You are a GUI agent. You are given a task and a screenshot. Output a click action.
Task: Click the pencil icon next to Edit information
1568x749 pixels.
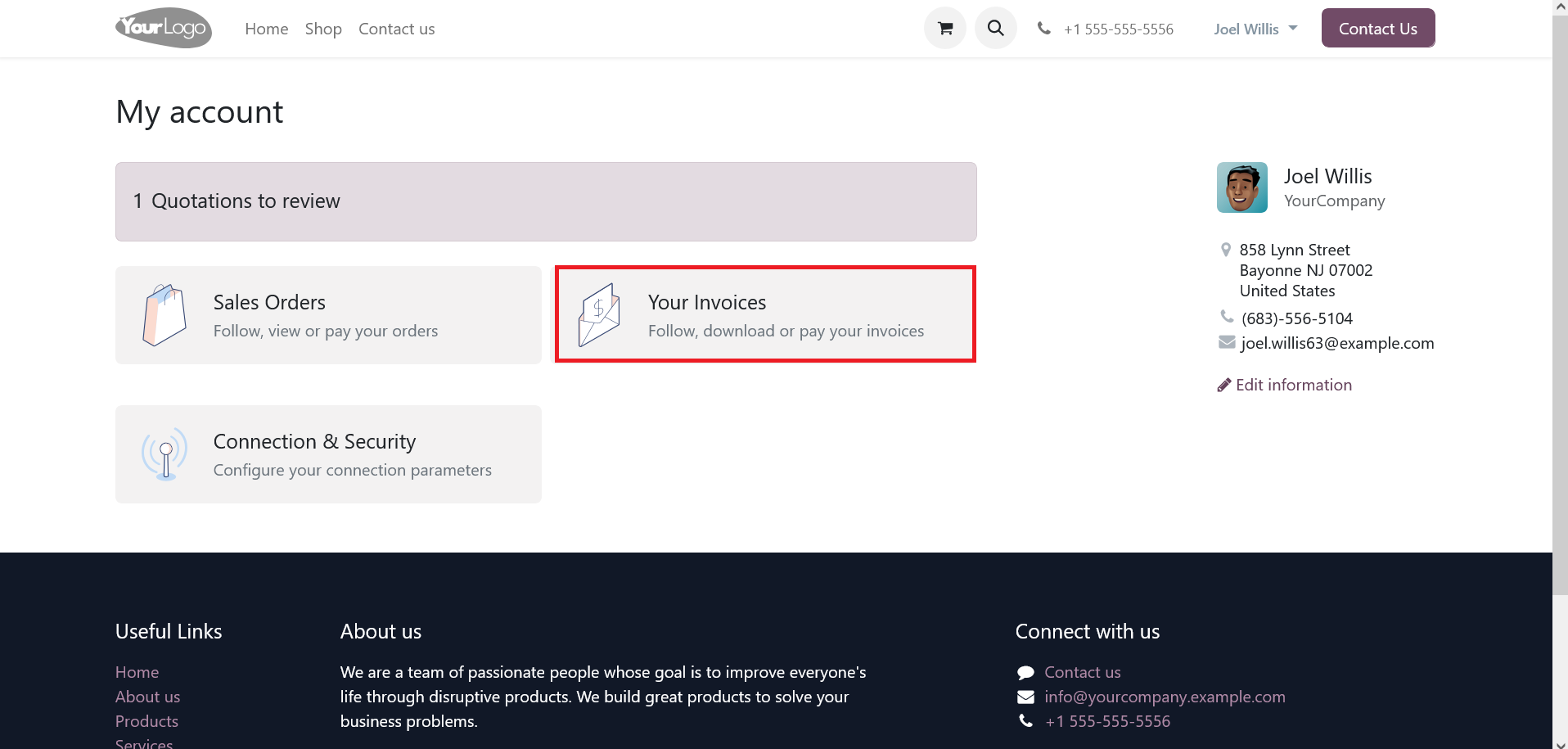tap(1224, 384)
